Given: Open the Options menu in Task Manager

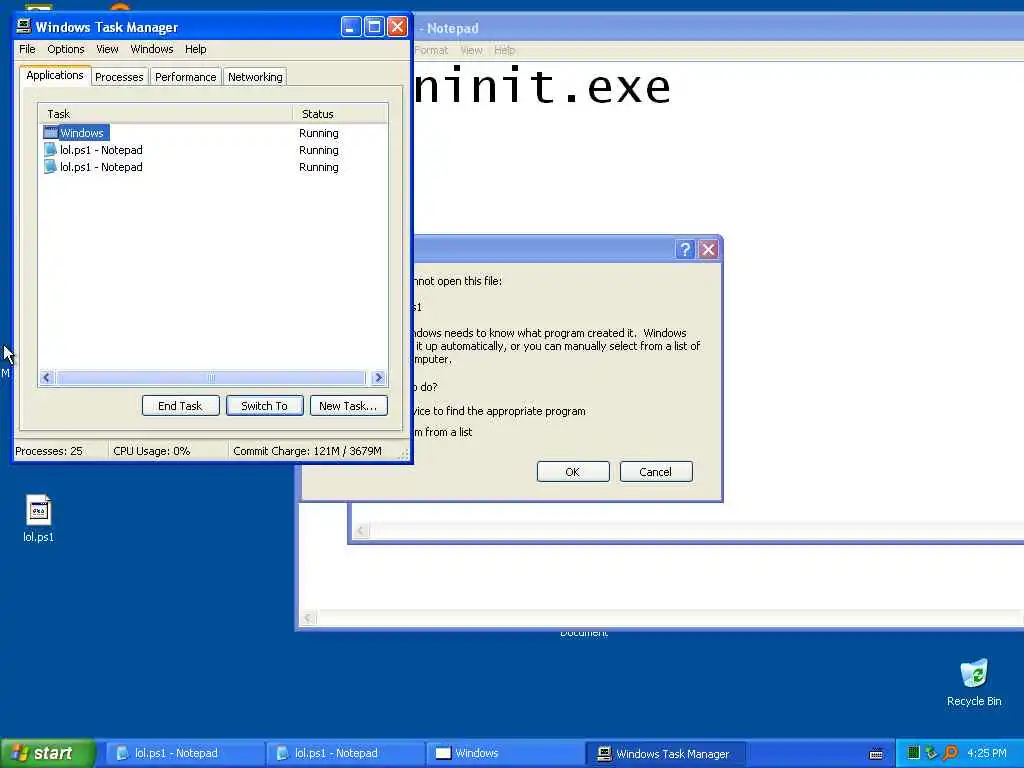Looking at the screenshot, I should click(66, 49).
